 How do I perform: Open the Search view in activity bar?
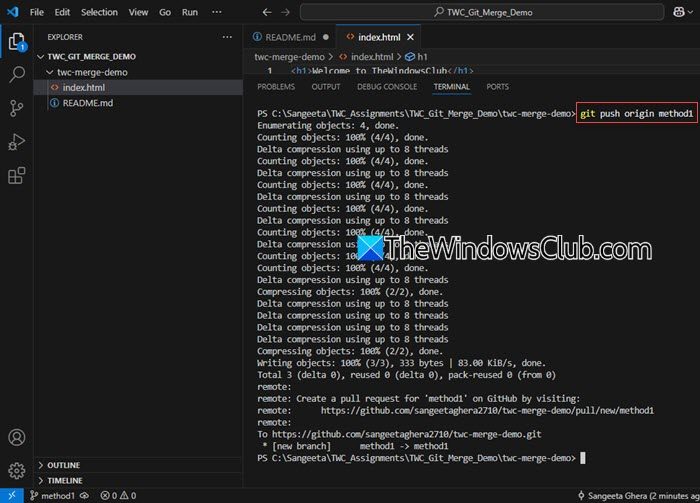17,75
